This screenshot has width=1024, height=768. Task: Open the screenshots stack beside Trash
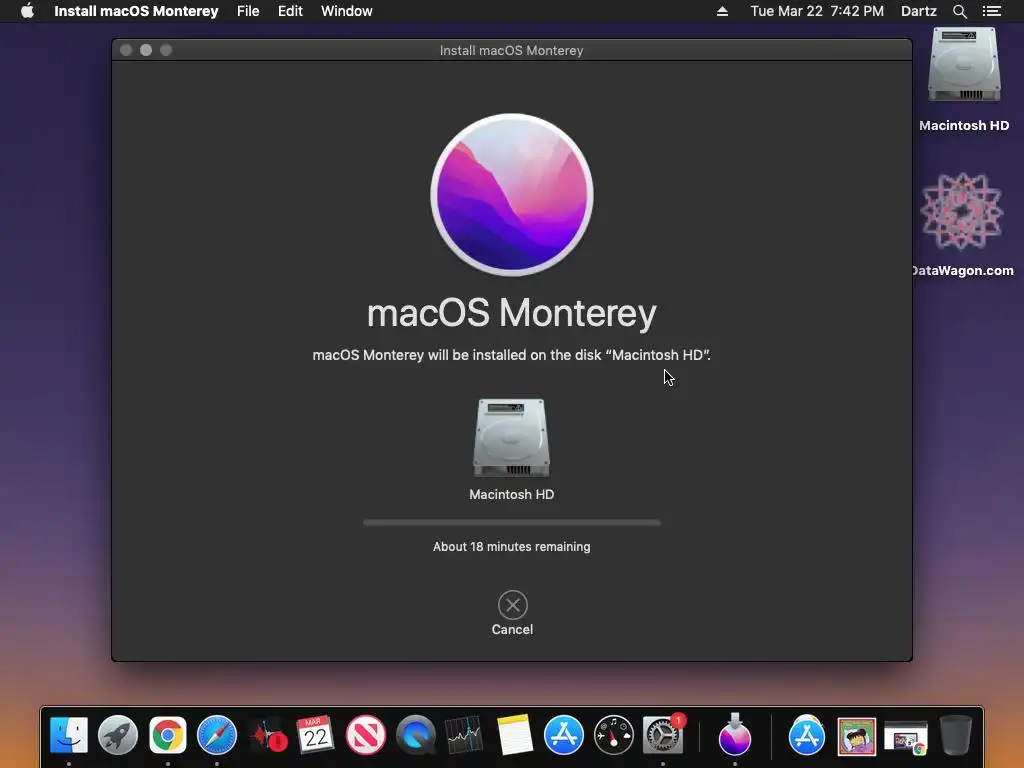906,737
